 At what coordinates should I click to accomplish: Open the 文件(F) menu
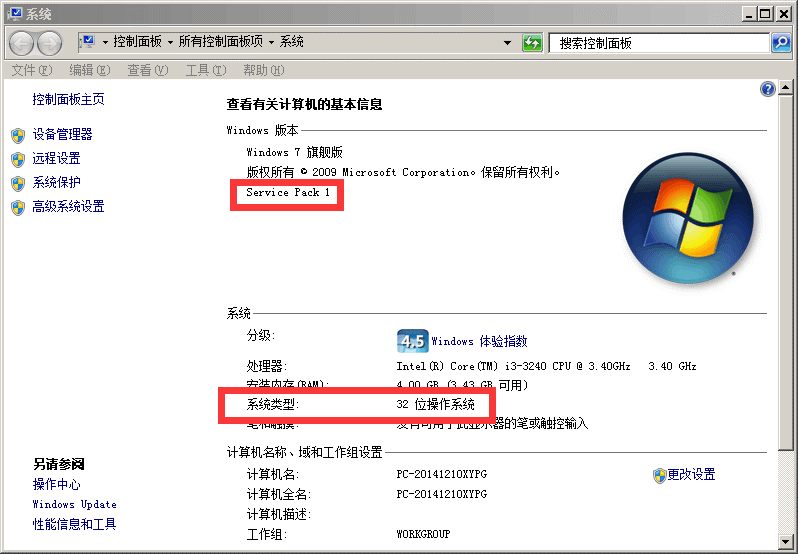pyautogui.click(x=32, y=70)
